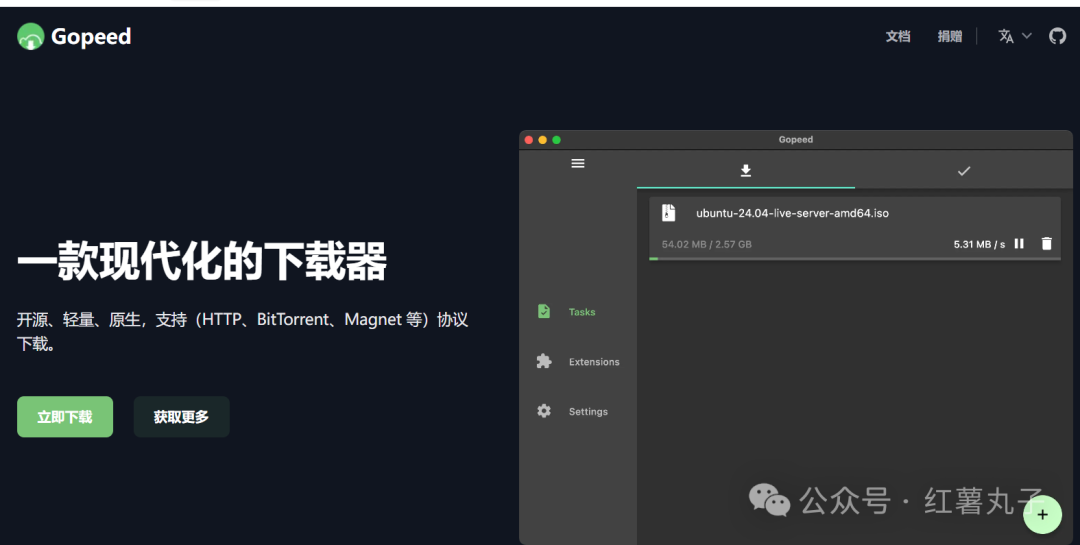Switch to the completed tasks checkmark tab
The image size is (1080, 545).
point(964,170)
